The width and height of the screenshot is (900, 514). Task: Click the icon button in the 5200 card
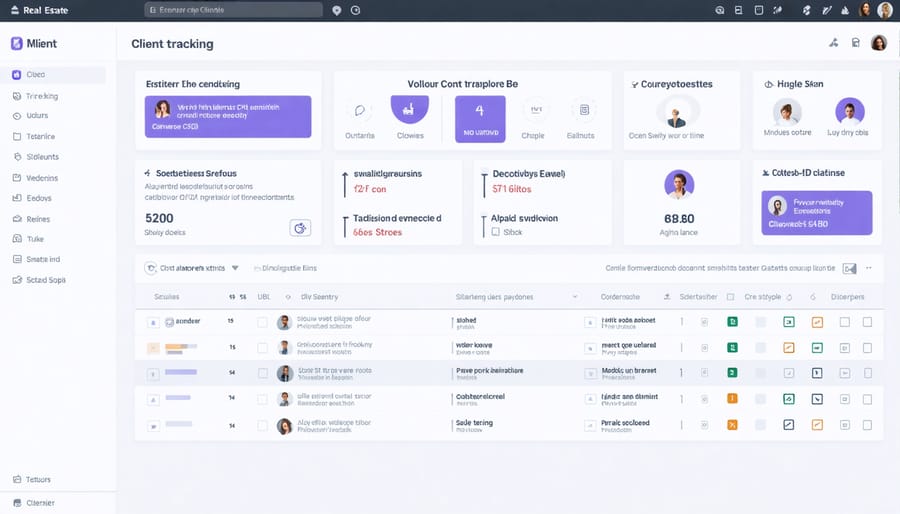pyautogui.click(x=300, y=228)
